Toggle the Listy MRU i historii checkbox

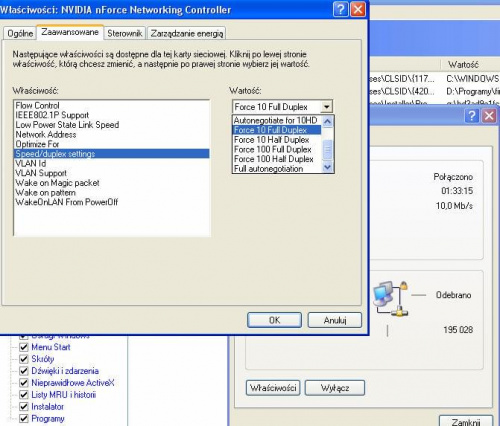tap(23, 395)
